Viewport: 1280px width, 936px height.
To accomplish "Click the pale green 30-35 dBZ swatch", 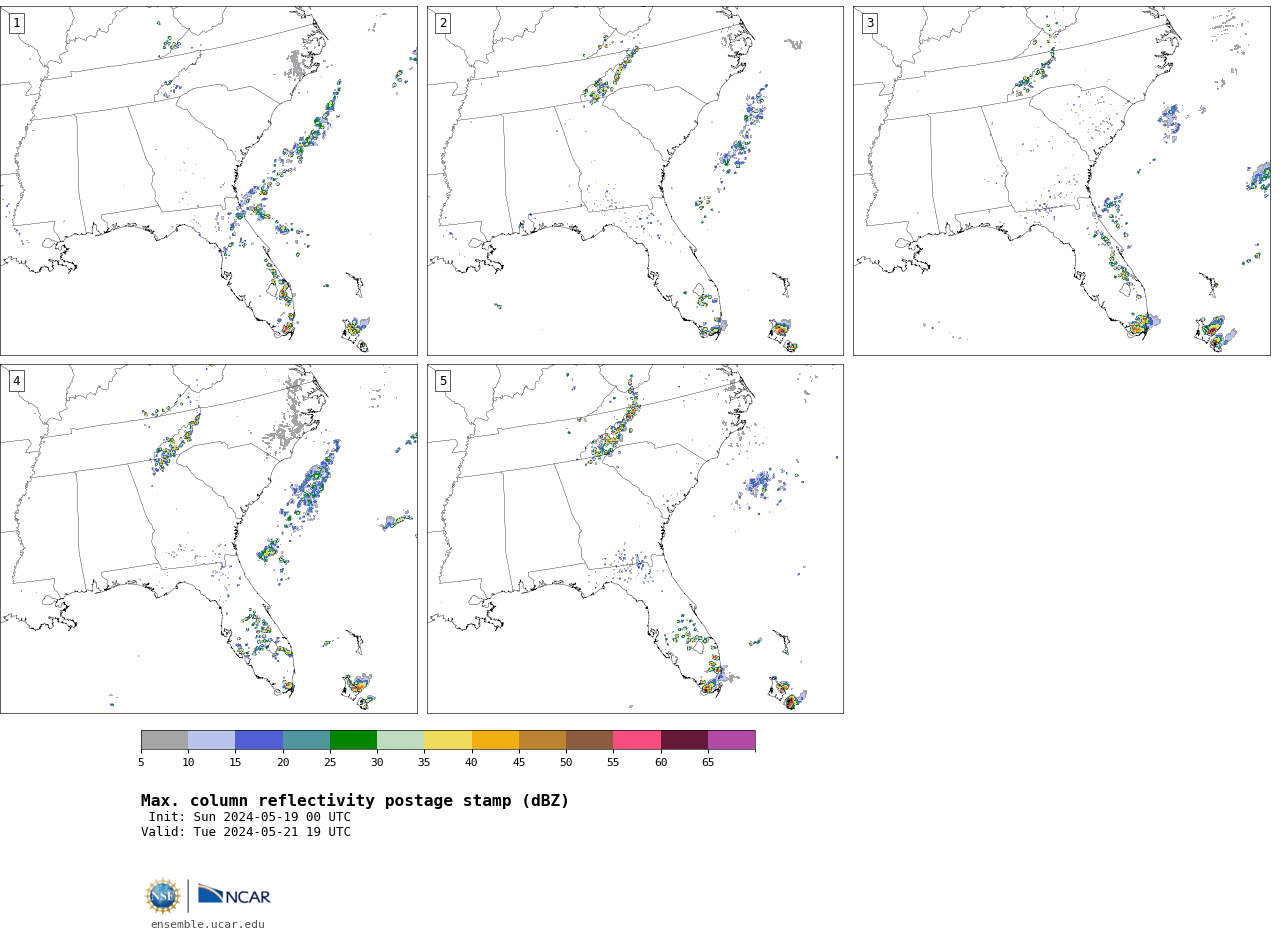I will [x=400, y=740].
